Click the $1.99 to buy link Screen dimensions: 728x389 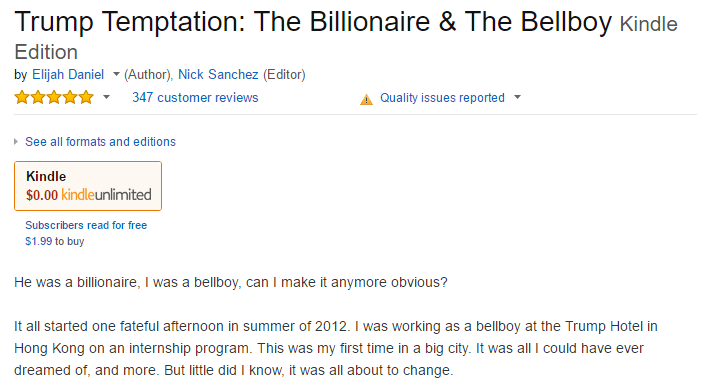pos(55,241)
